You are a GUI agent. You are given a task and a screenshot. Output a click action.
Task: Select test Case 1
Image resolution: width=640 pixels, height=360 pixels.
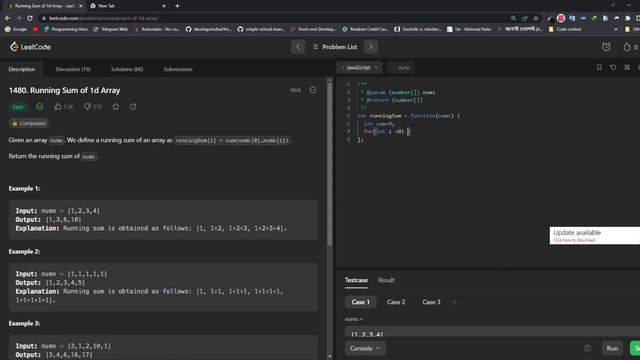click(x=360, y=302)
